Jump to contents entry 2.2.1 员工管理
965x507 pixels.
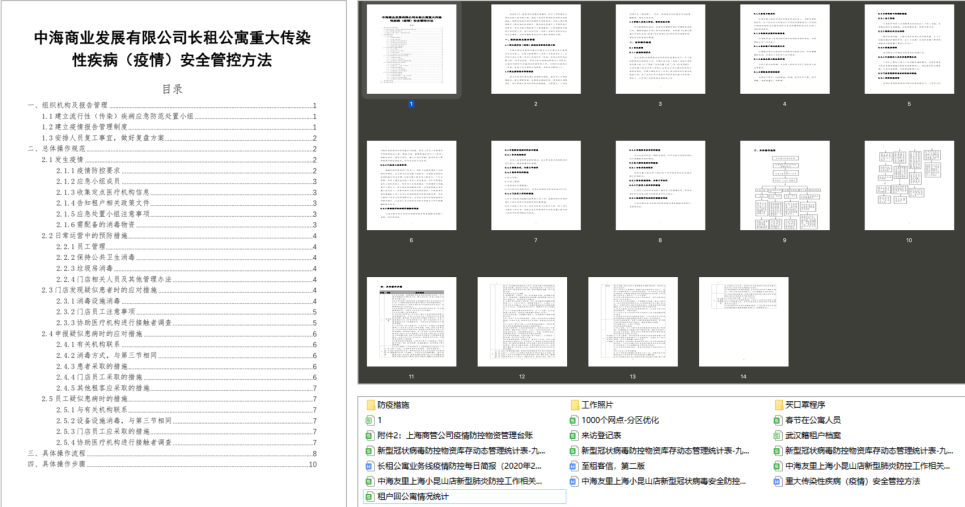tap(186, 247)
